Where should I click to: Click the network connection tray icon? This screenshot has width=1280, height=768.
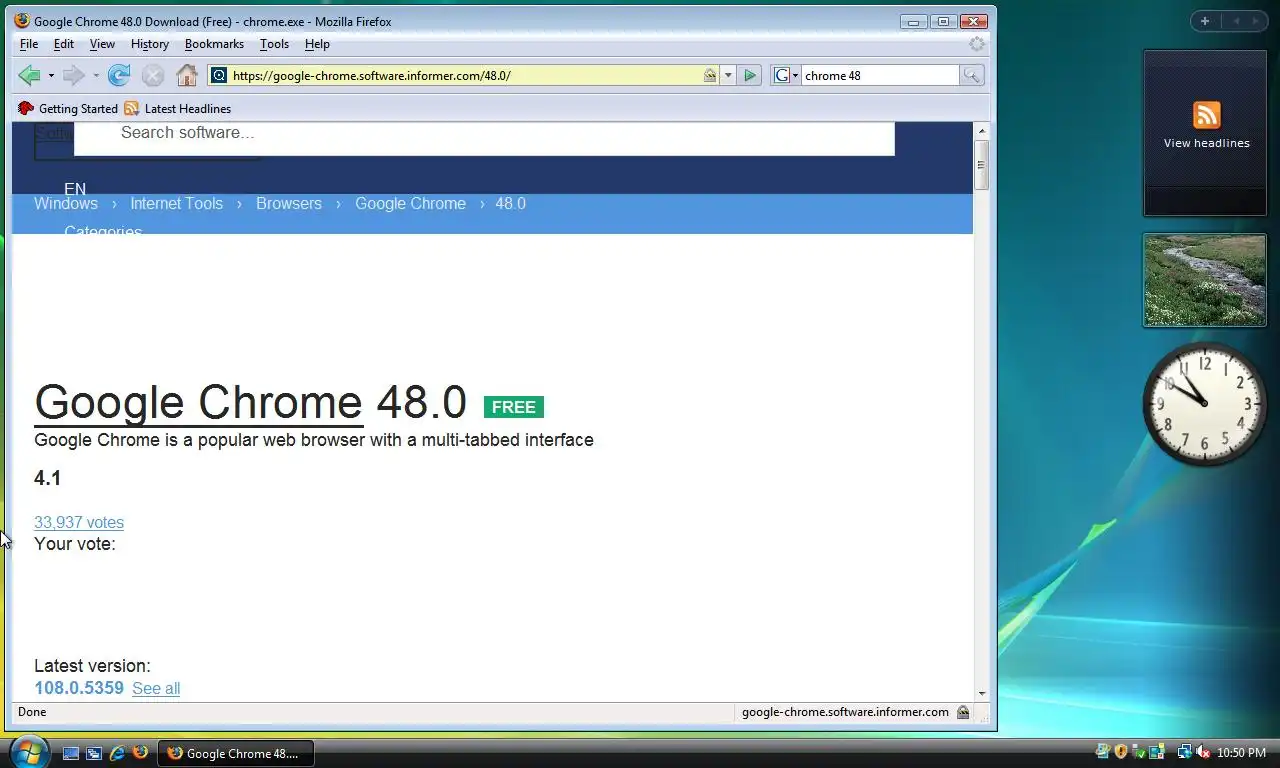(x=1185, y=752)
